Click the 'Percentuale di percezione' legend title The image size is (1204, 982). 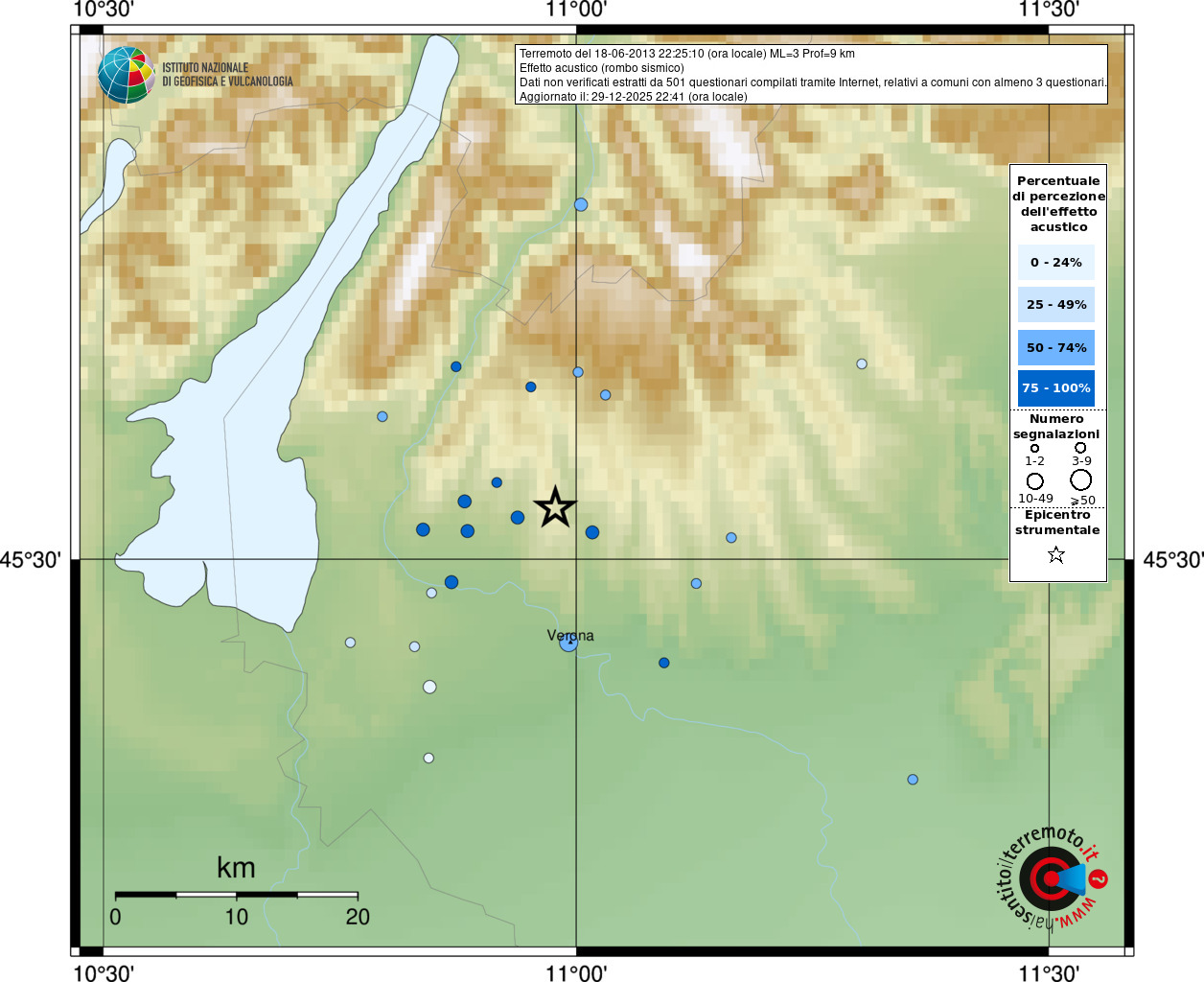point(1058,203)
